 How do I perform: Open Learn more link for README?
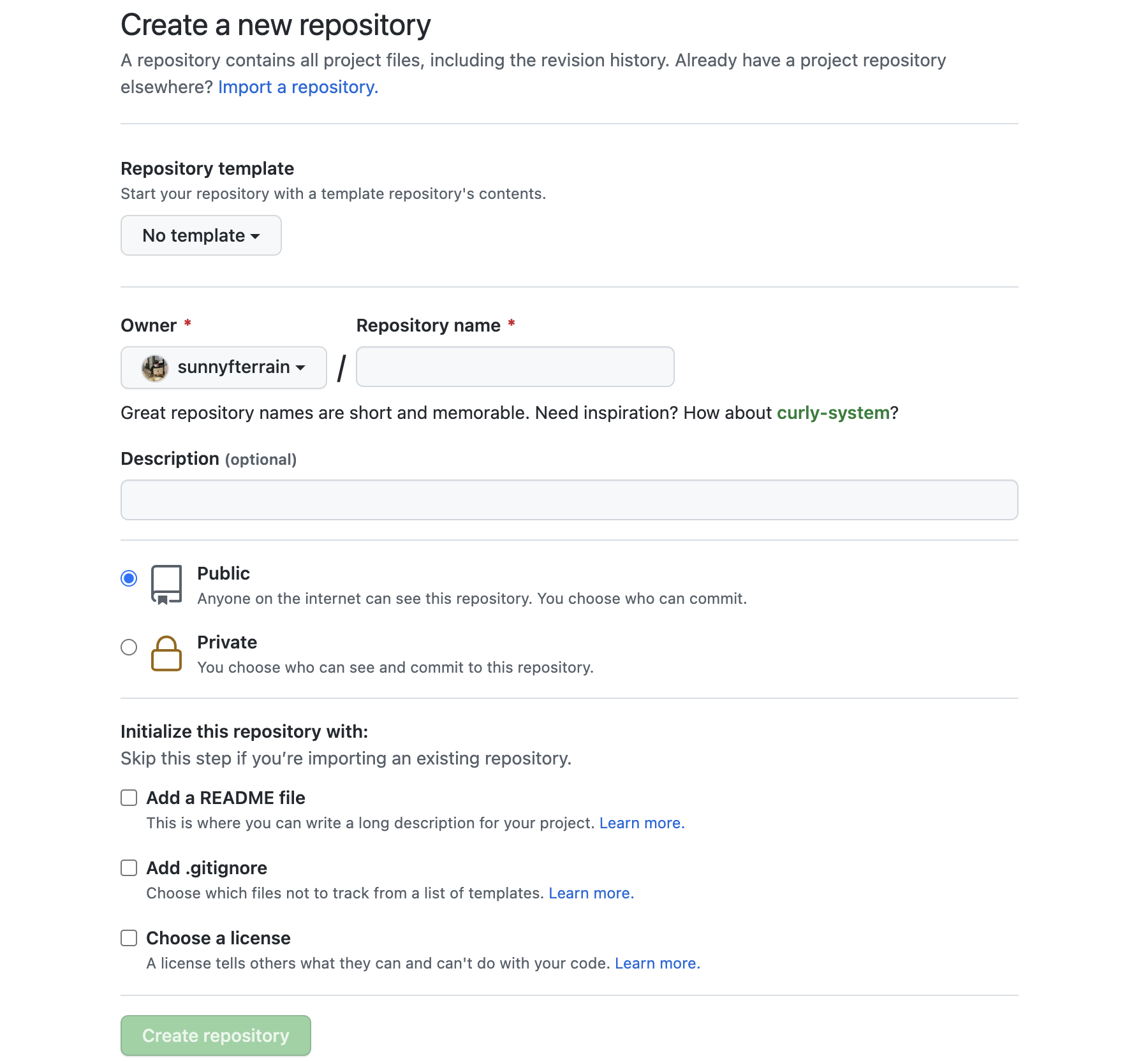pyautogui.click(x=642, y=823)
